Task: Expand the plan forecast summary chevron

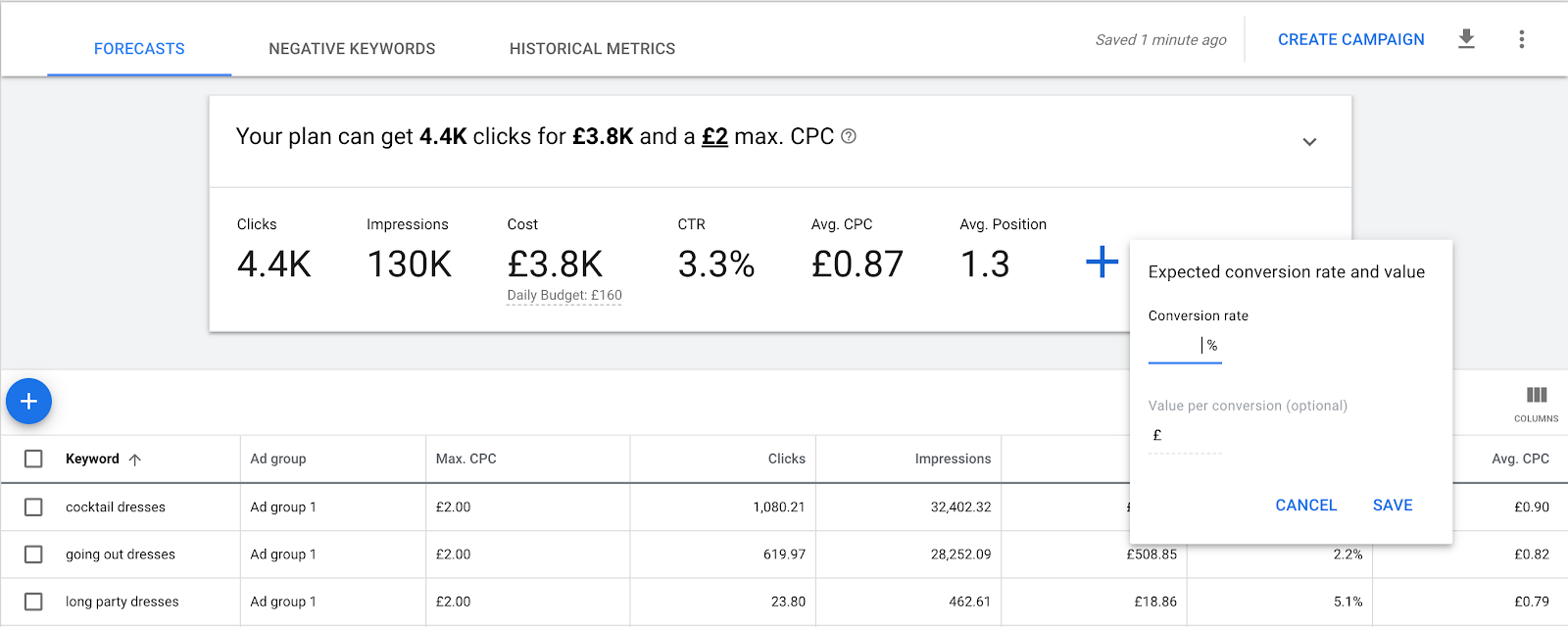Action: click(x=1309, y=142)
